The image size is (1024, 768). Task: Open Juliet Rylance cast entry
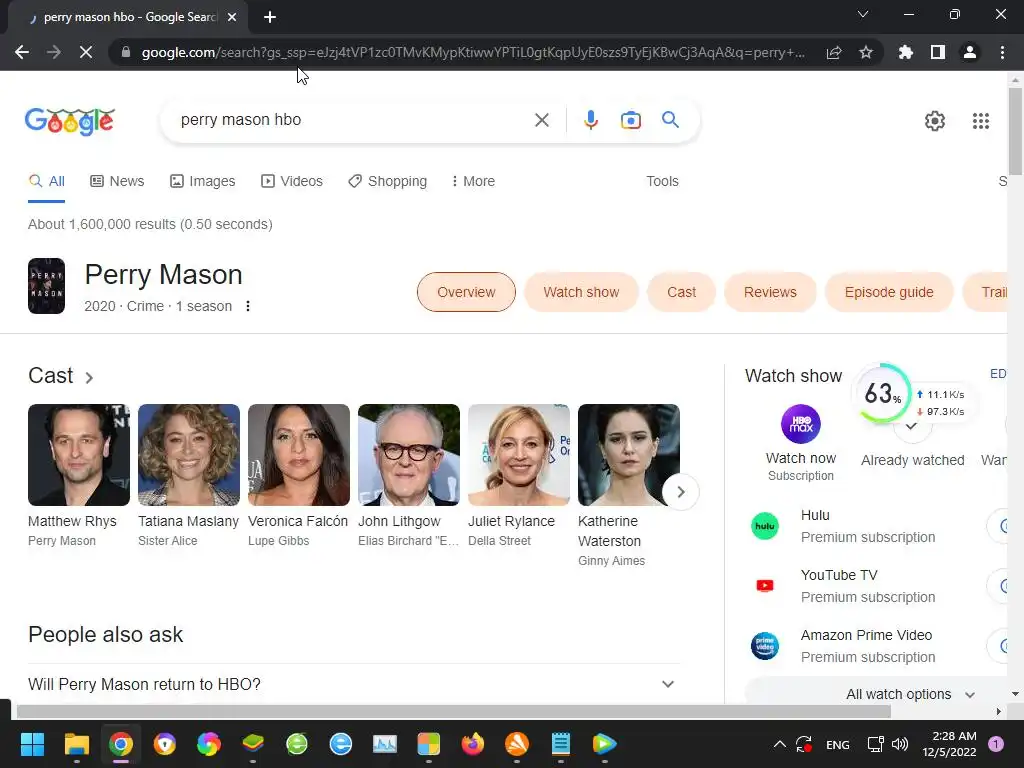(x=519, y=475)
